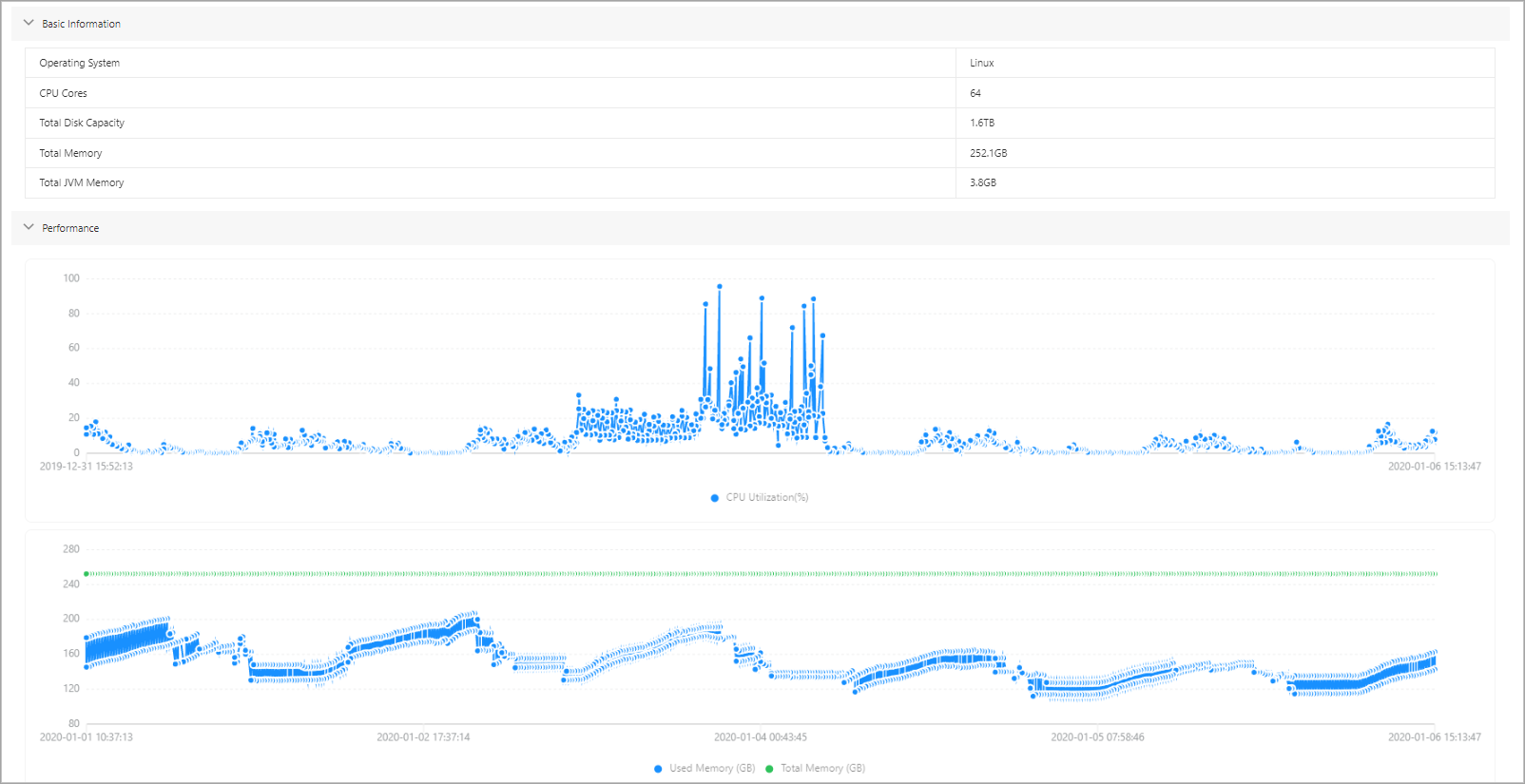Click memory chart label 2020-01-02 17:37:14
Viewport: 1525px width, 784px height.
tap(423, 737)
